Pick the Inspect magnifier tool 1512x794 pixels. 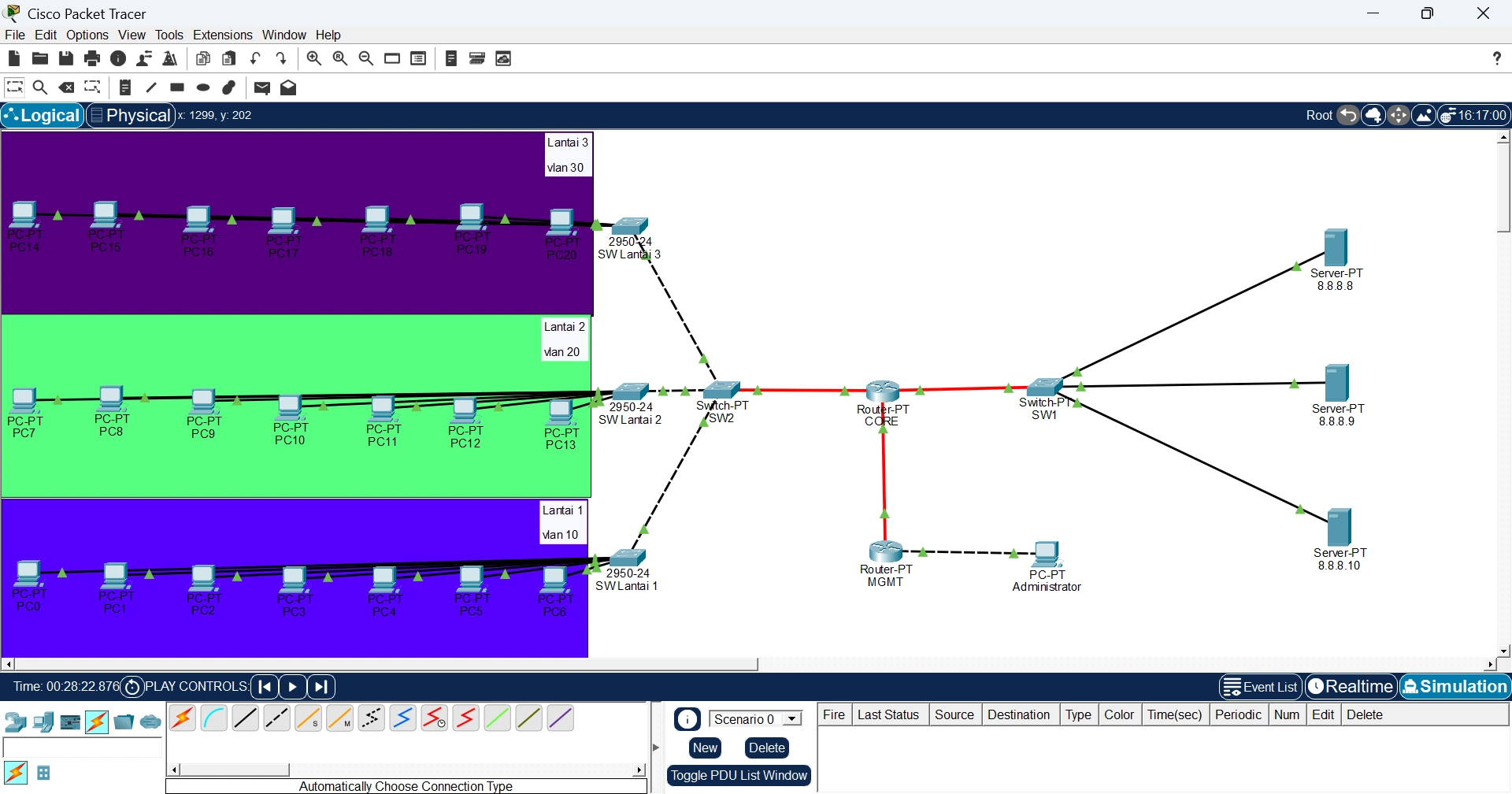(40, 87)
